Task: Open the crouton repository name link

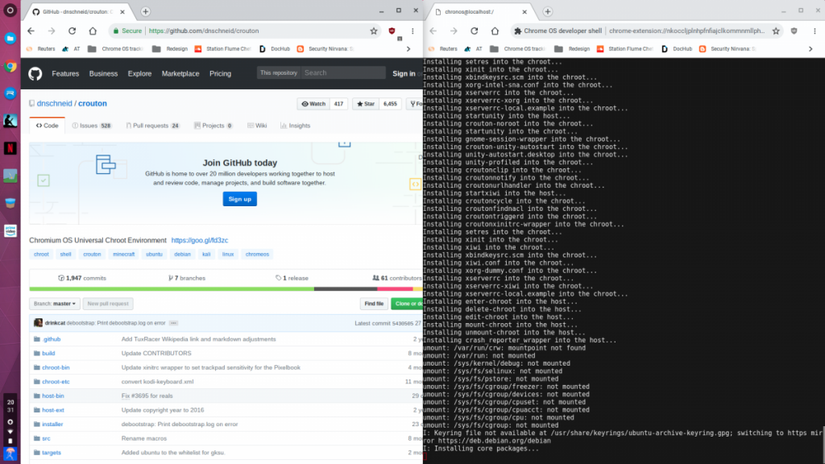Action: [92, 104]
